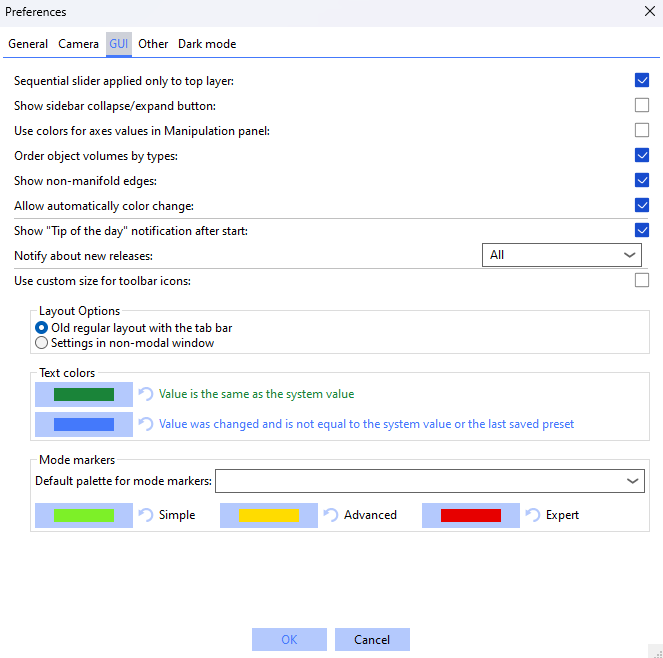The height and width of the screenshot is (658, 663).
Task: Reset the system value text color icon
Action: [x=146, y=394]
